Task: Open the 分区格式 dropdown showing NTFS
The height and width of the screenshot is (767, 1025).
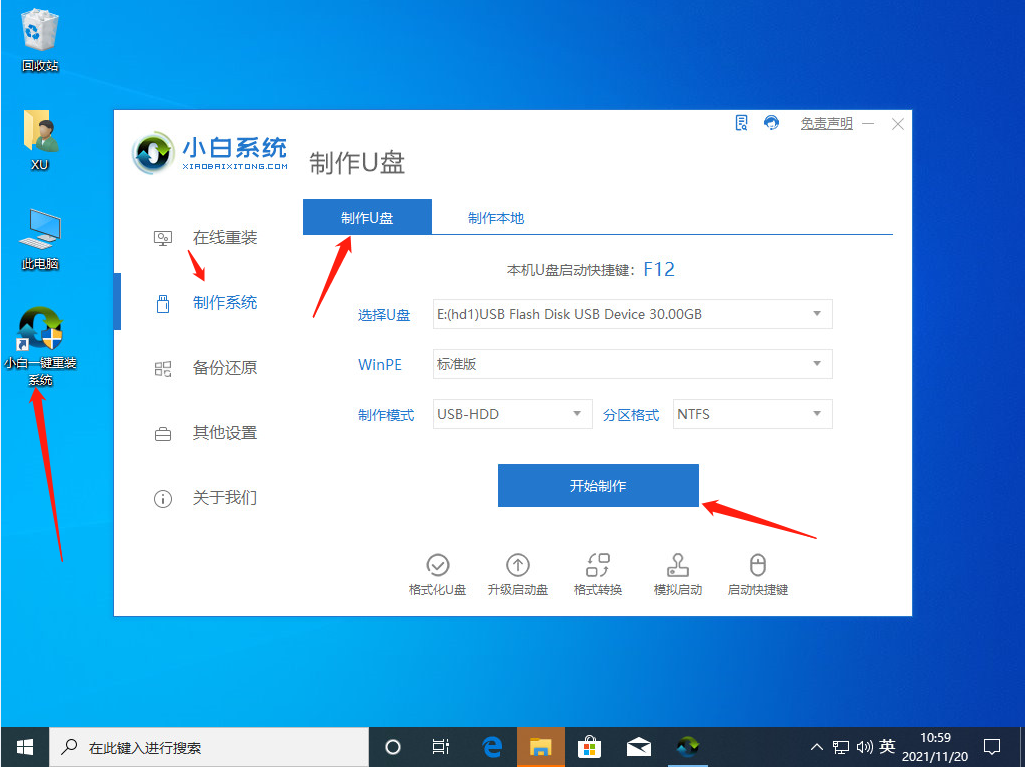Action: pos(752,413)
